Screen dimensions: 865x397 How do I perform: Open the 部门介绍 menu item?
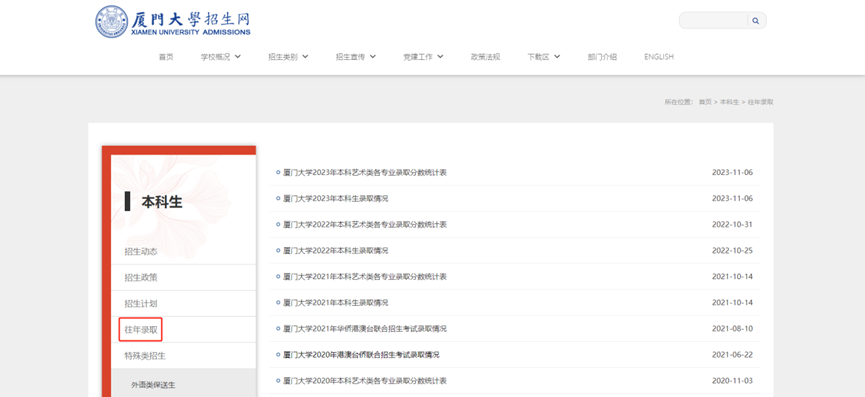[602, 57]
